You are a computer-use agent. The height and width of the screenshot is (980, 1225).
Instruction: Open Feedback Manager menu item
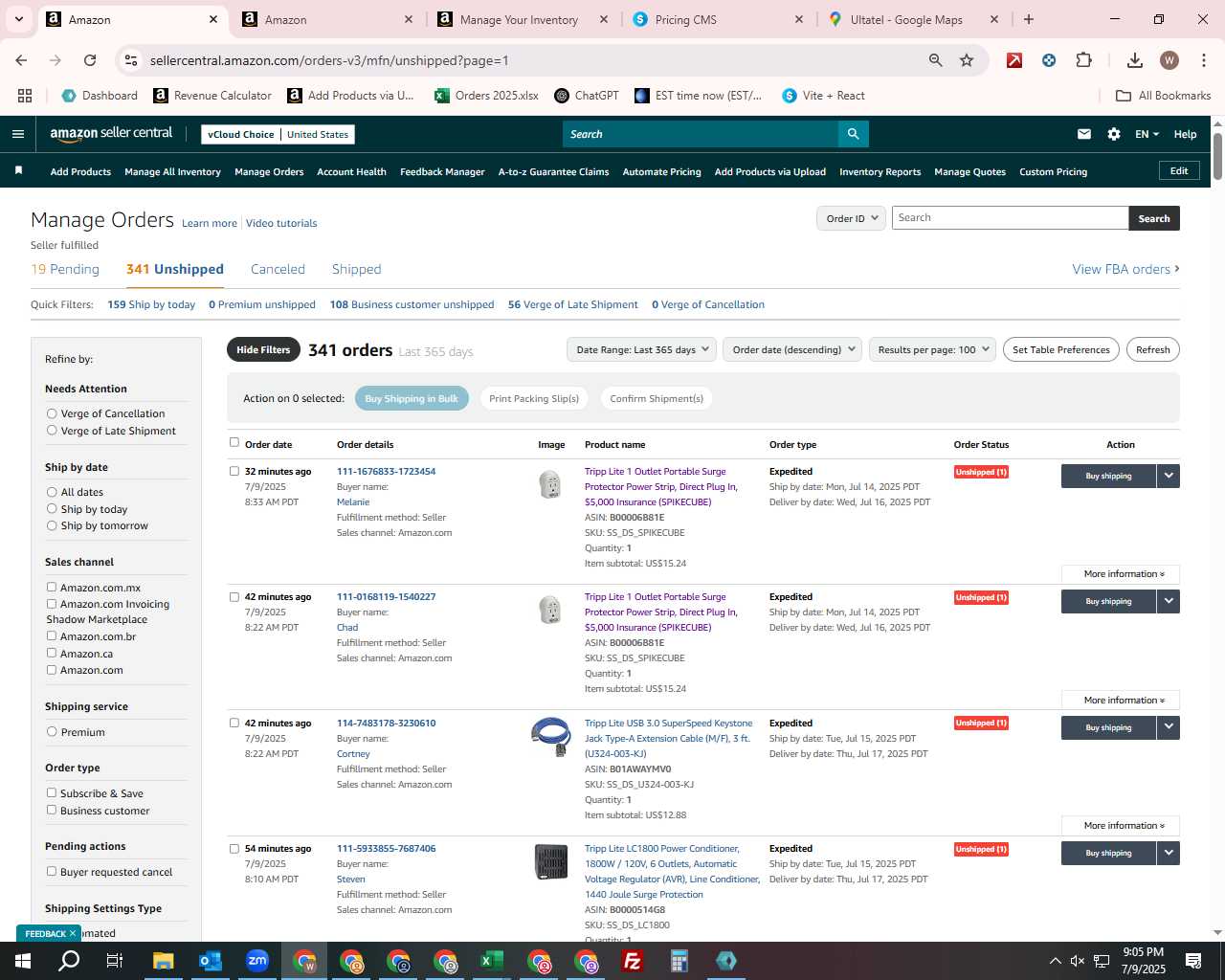click(442, 171)
